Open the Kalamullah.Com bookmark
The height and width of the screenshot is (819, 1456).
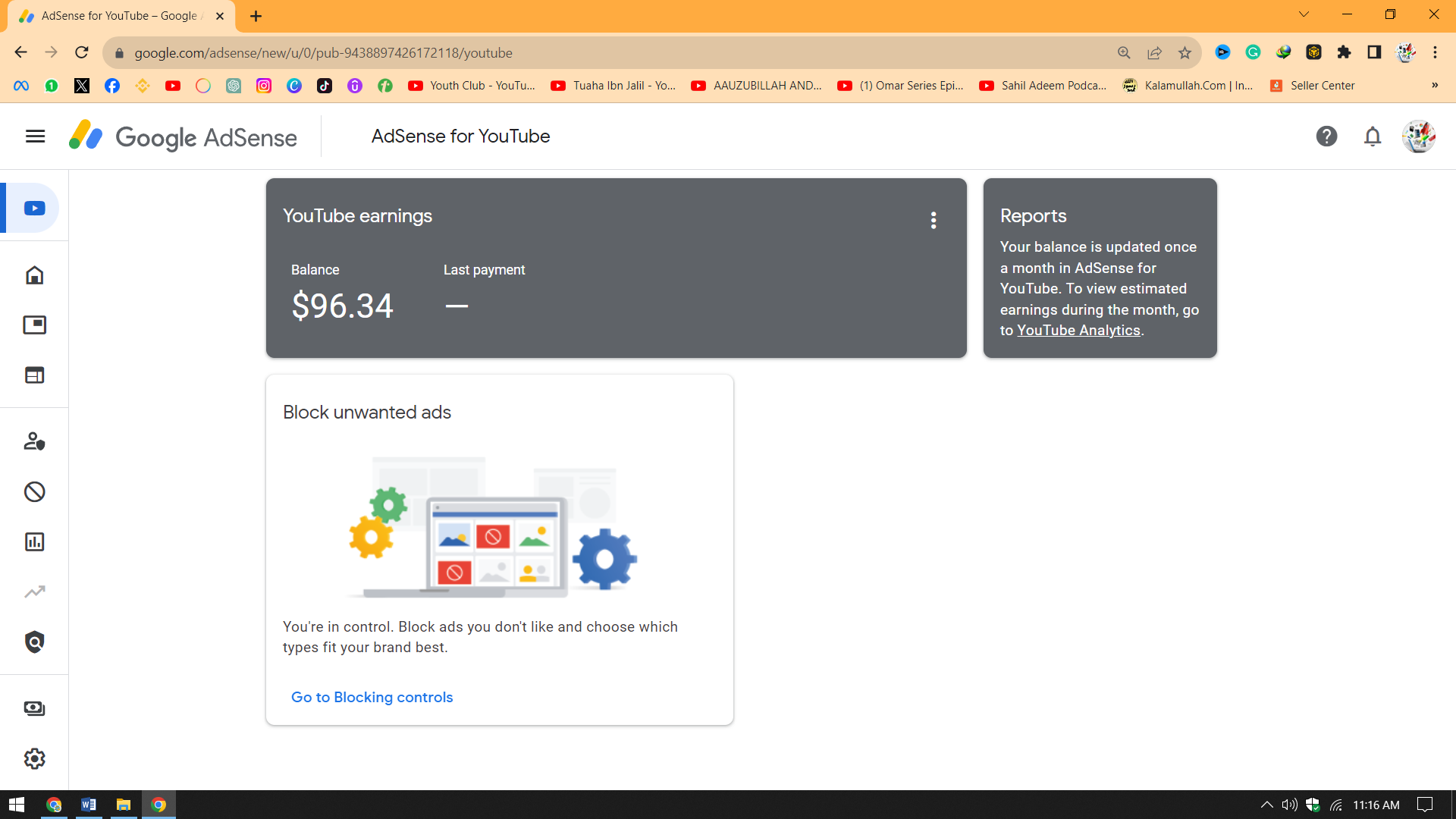(1188, 86)
